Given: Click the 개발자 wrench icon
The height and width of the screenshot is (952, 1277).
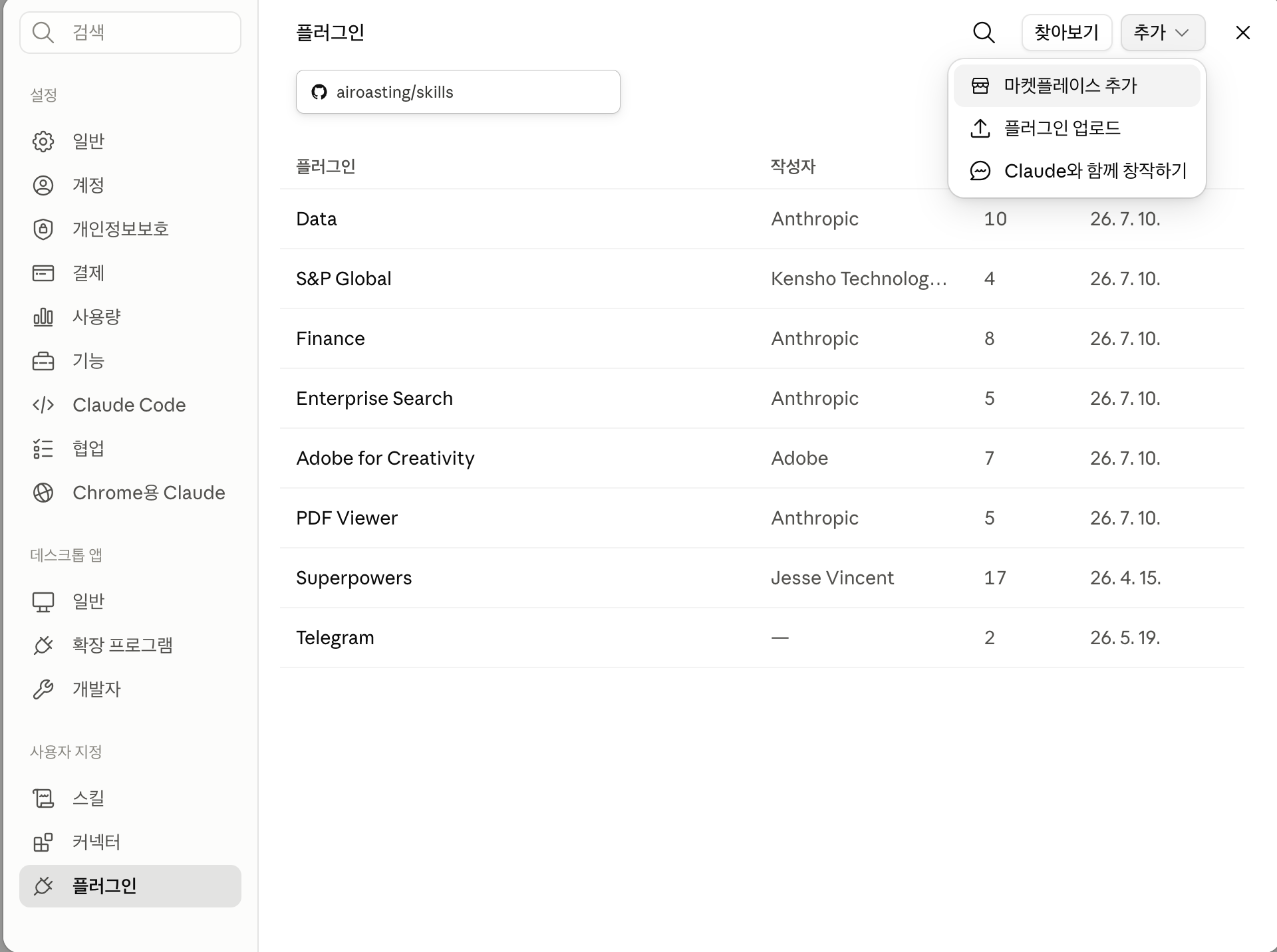Looking at the screenshot, I should (43, 689).
